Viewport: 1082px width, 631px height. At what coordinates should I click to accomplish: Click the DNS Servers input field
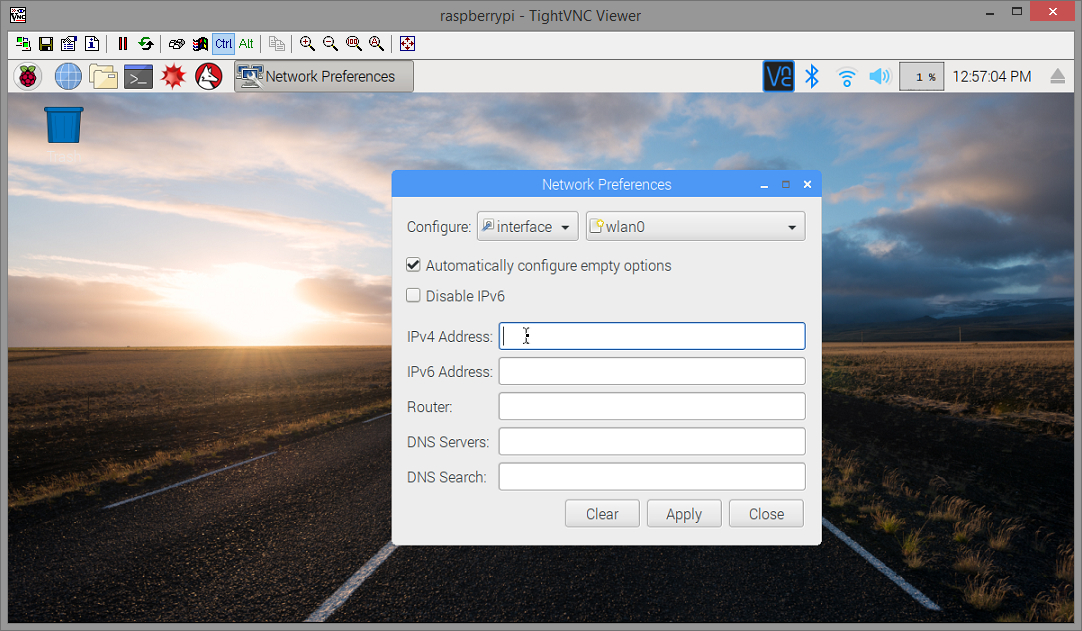(x=652, y=442)
